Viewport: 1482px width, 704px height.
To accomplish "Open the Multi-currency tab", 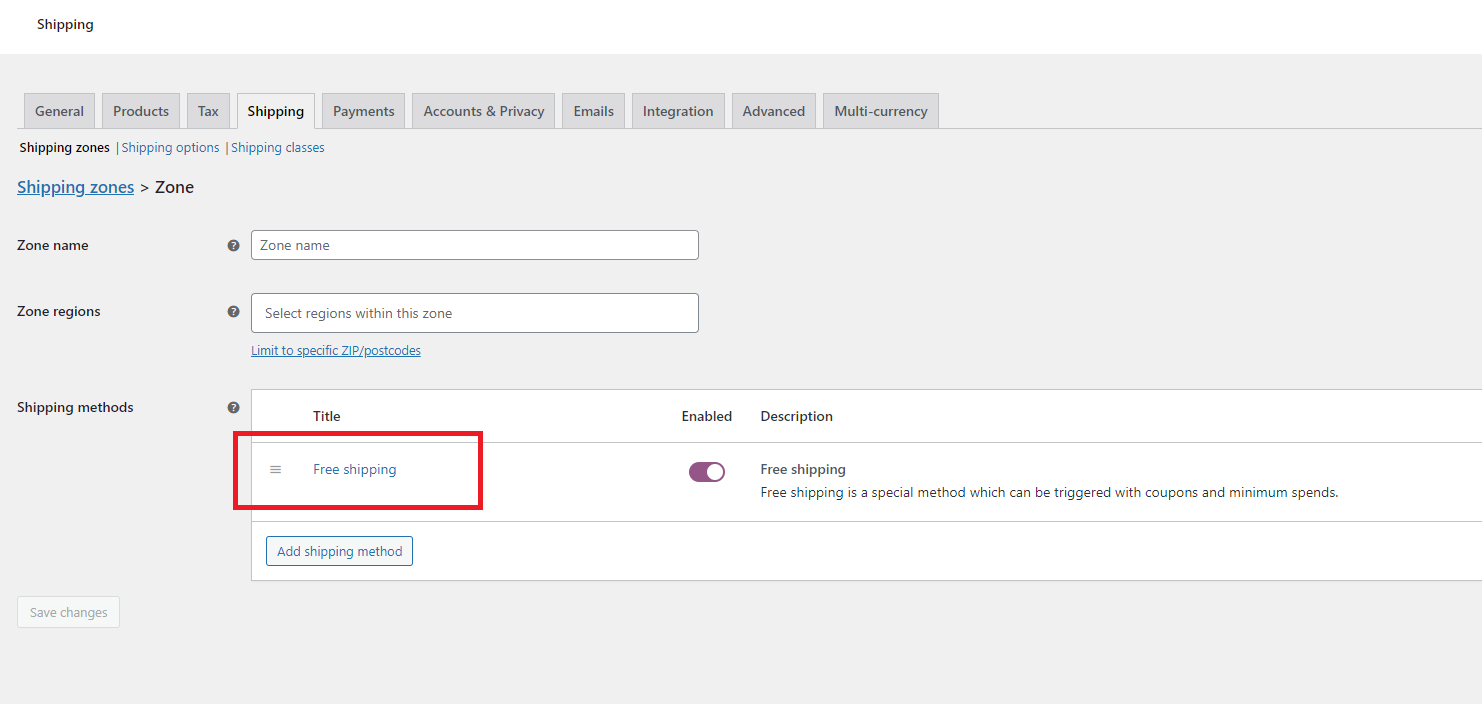I will click(881, 111).
